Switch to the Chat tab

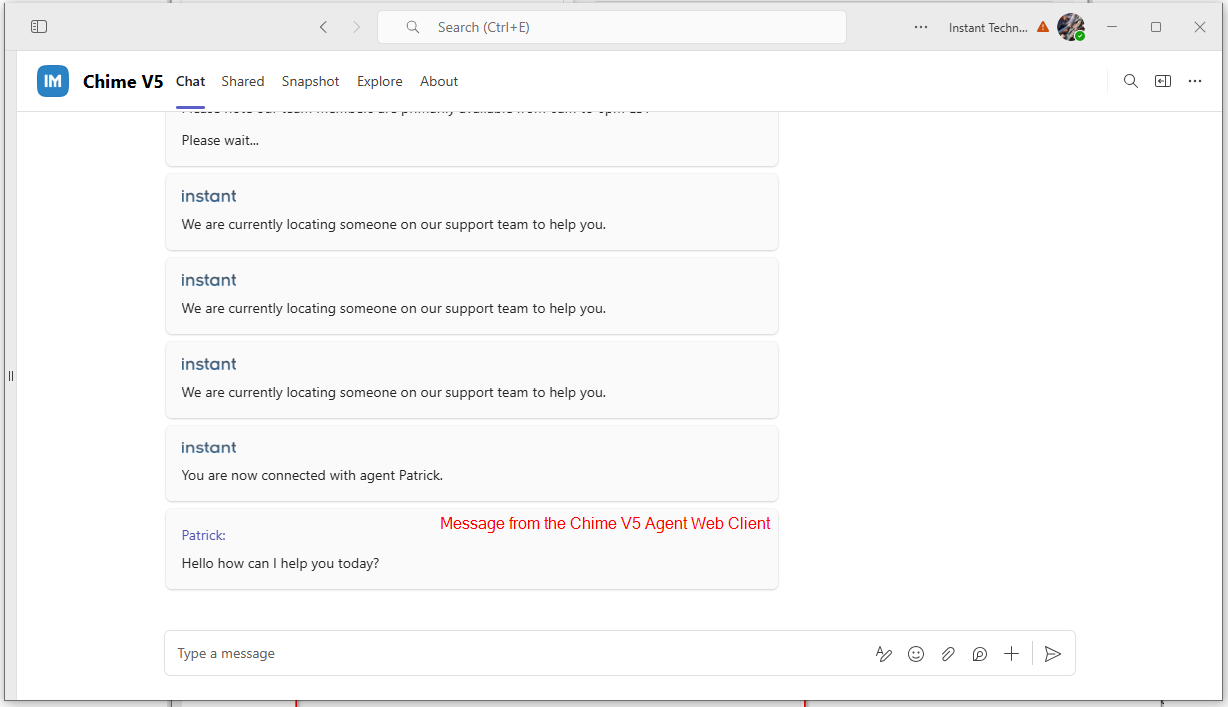[190, 82]
